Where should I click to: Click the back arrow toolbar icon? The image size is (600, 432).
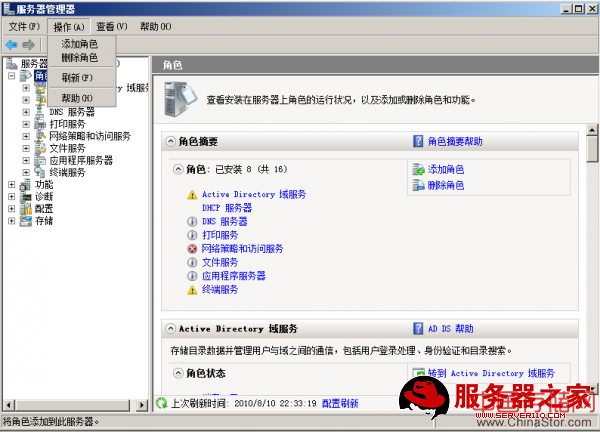click(11, 44)
